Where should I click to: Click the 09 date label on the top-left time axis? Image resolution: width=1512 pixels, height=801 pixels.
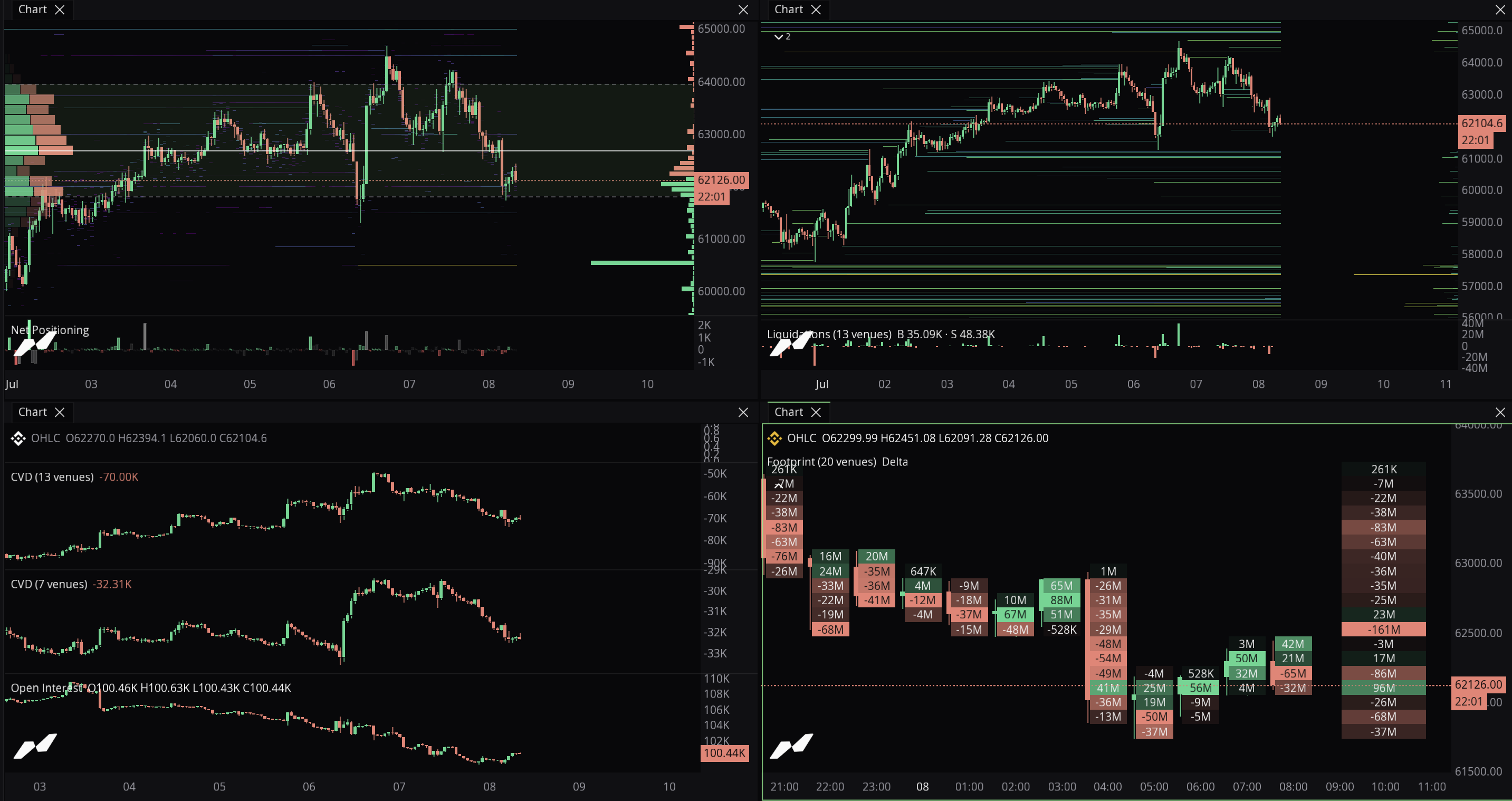click(x=568, y=384)
